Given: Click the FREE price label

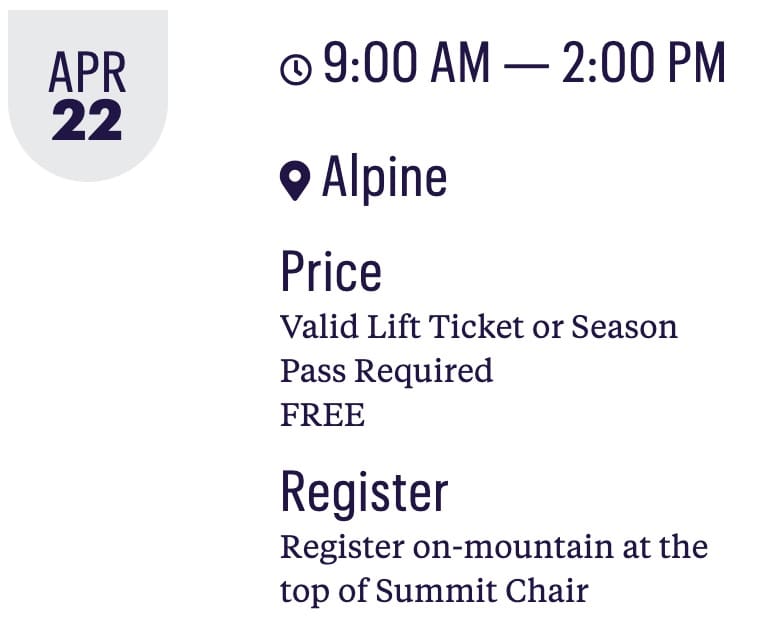Looking at the screenshot, I should click(323, 415).
